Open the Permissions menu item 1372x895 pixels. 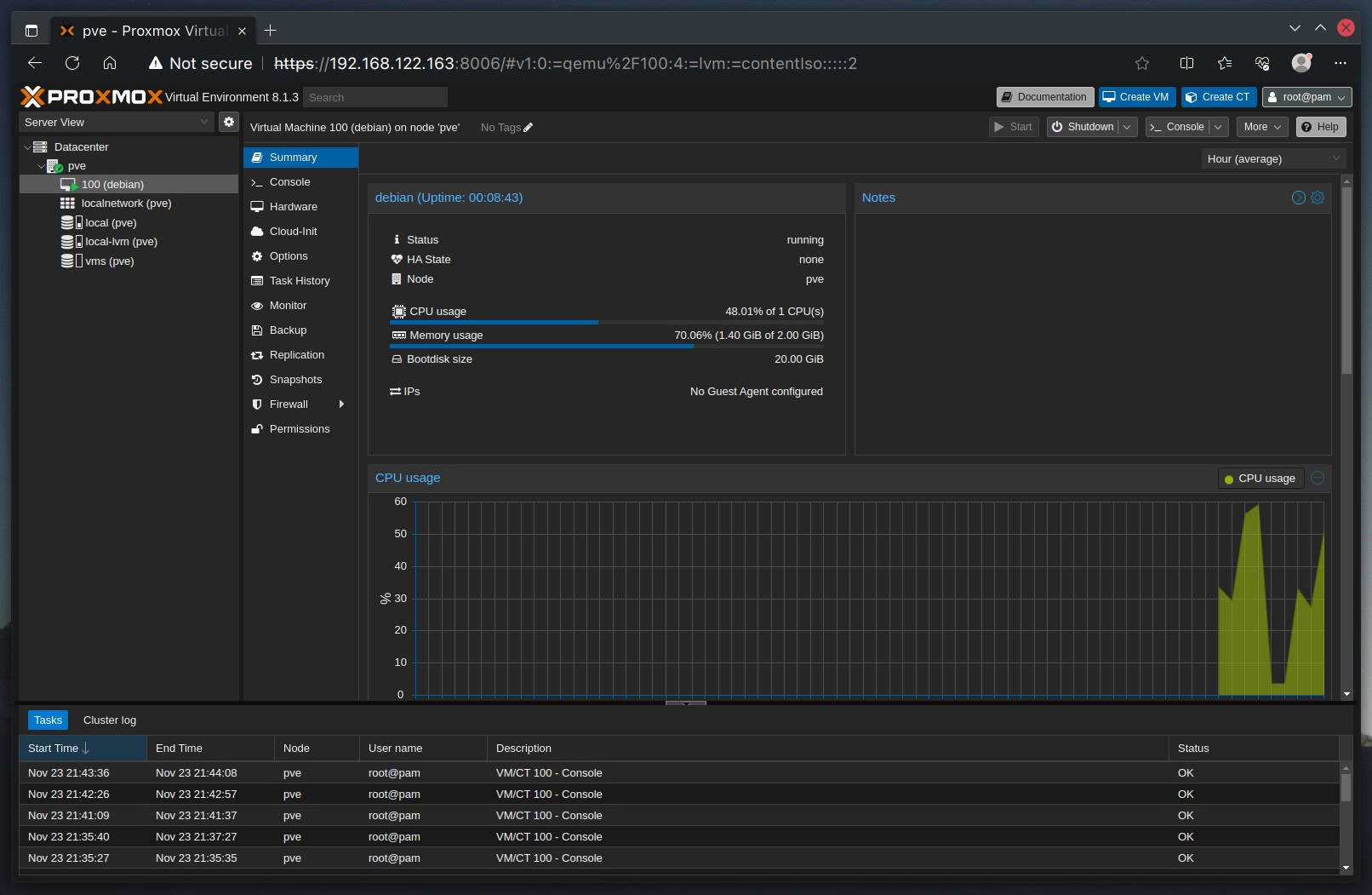point(300,429)
